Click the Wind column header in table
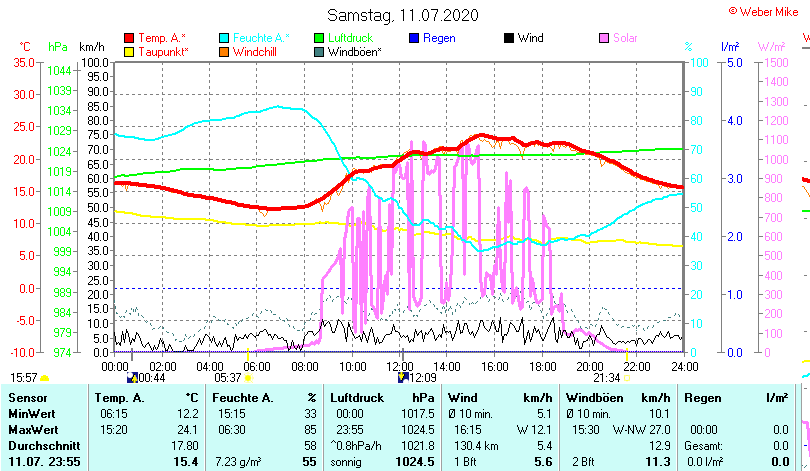The width and height of the screenshot is (810, 471). pos(462,398)
